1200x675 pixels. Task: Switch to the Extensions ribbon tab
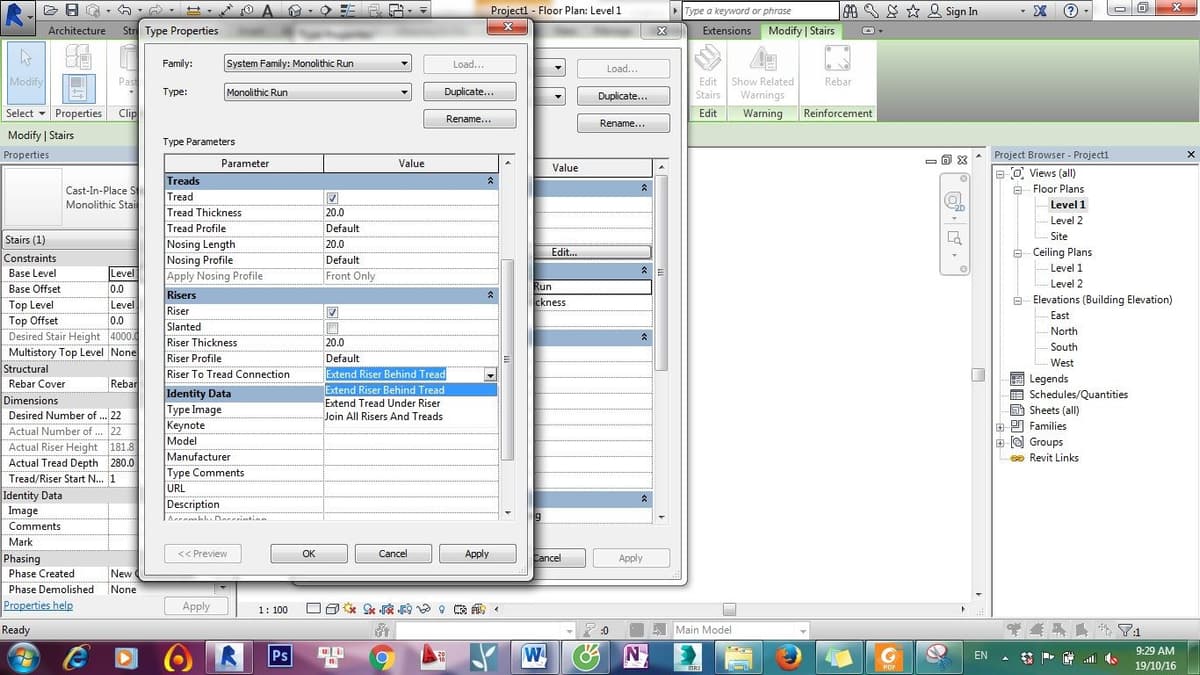click(727, 31)
